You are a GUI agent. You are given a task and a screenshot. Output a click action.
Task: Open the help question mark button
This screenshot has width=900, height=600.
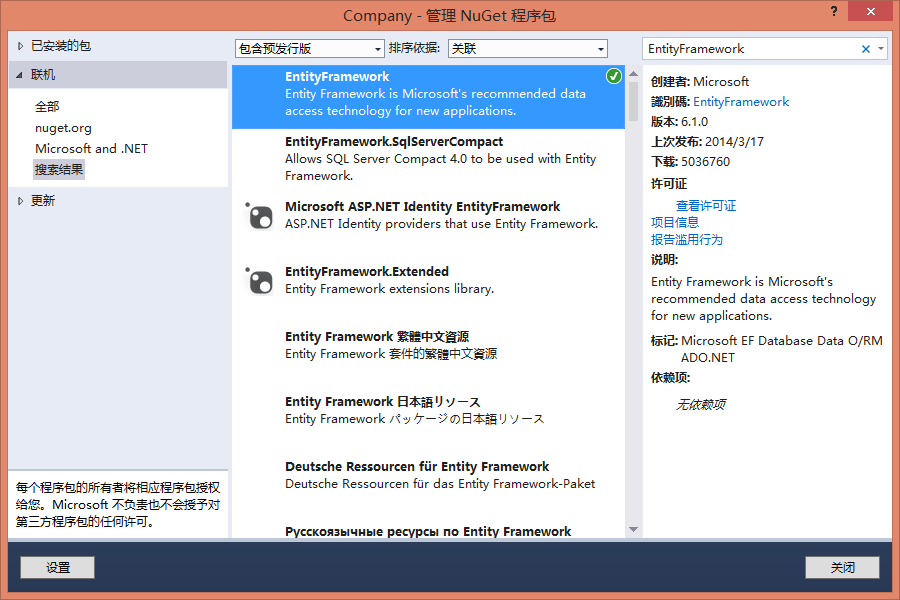pos(833,11)
